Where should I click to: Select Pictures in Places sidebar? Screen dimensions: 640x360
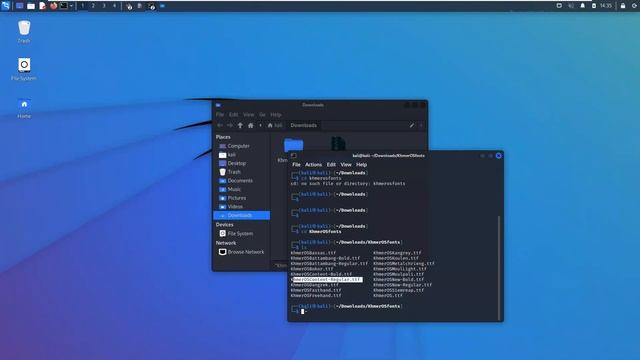click(242, 198)
